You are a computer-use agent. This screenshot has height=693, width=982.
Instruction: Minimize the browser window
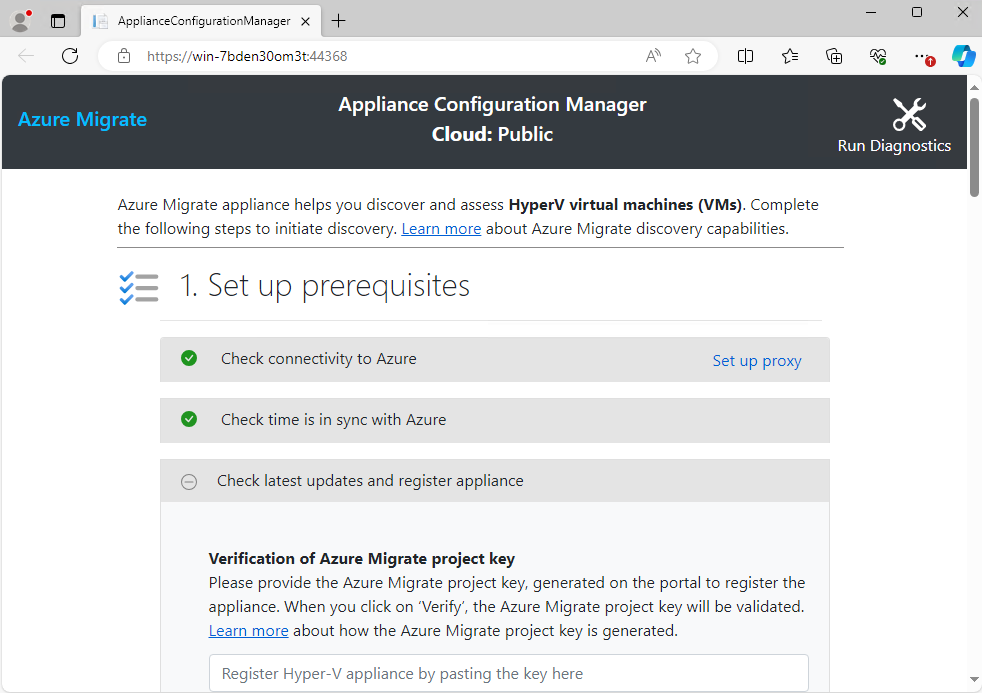tap(871, 13)
